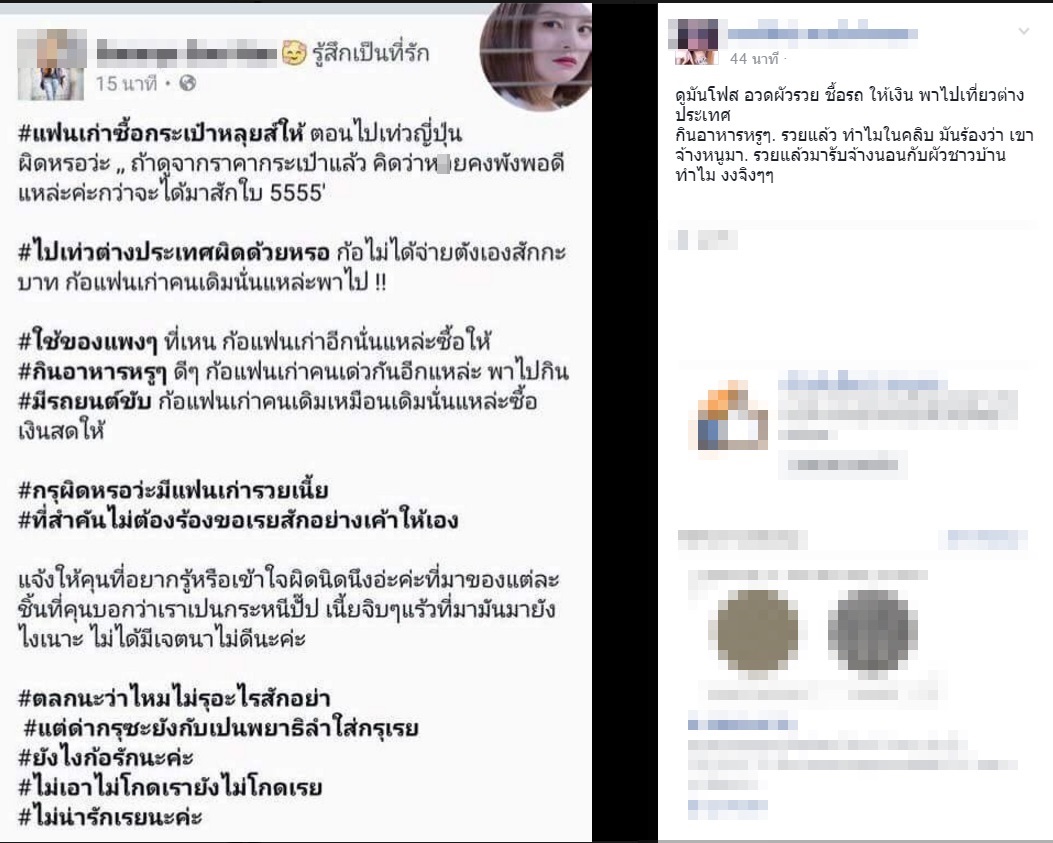1053x843 pixels.
Task: Open hashtag #กินอาหารหรูๆ
Action: click(x=92, y=371)
